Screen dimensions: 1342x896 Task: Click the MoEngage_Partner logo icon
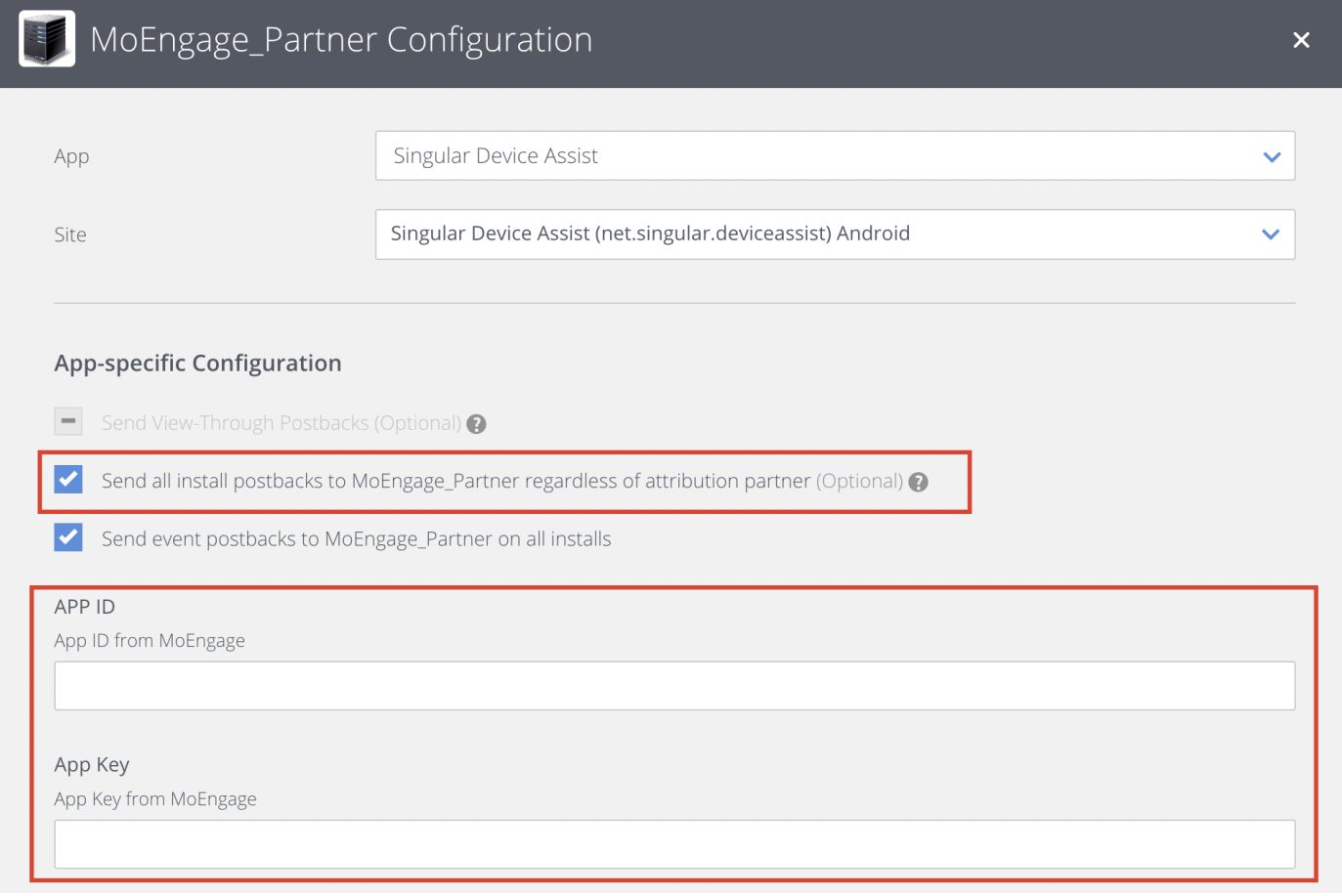coord(46,38)
